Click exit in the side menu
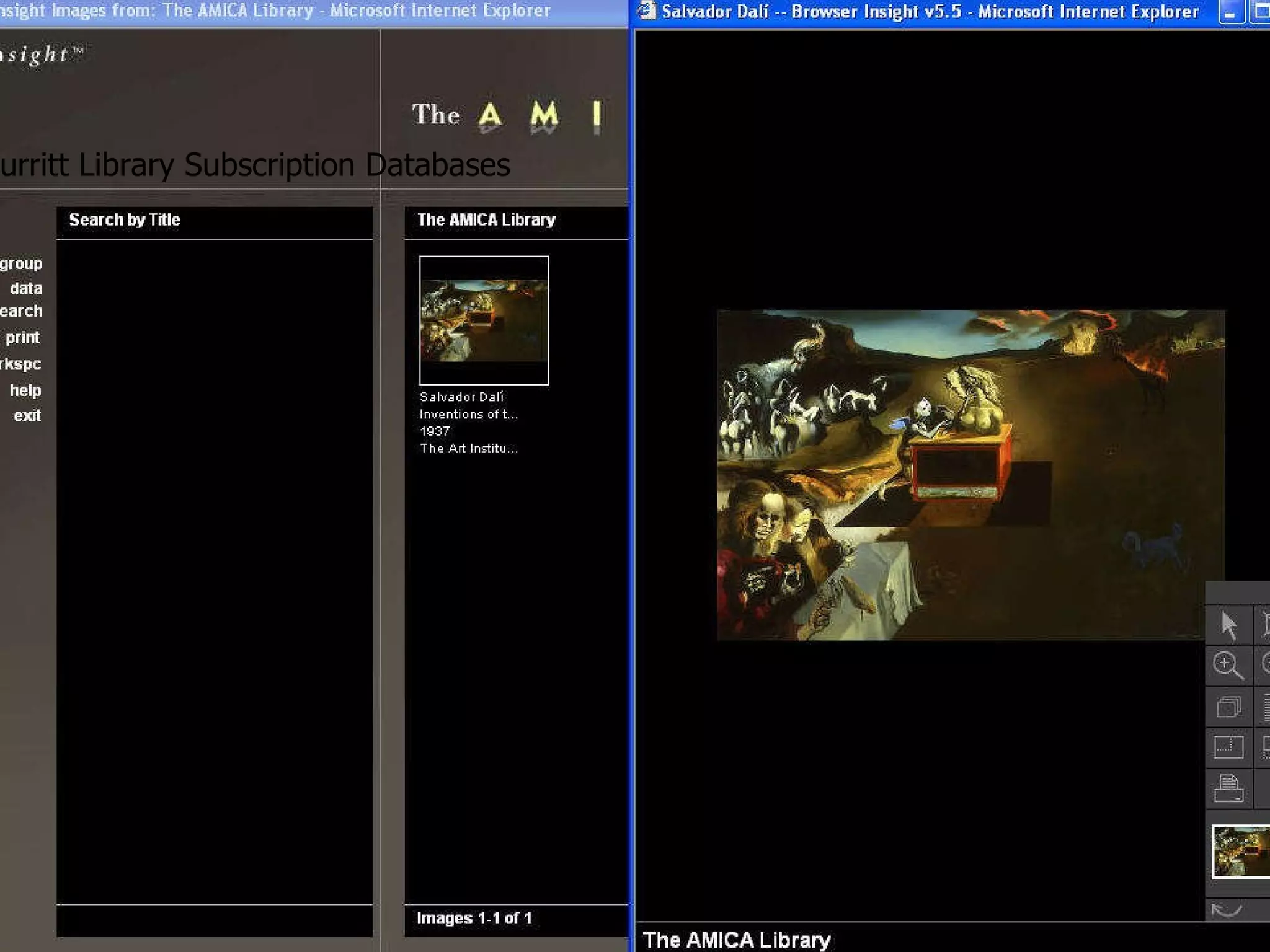 click(27, 416)
